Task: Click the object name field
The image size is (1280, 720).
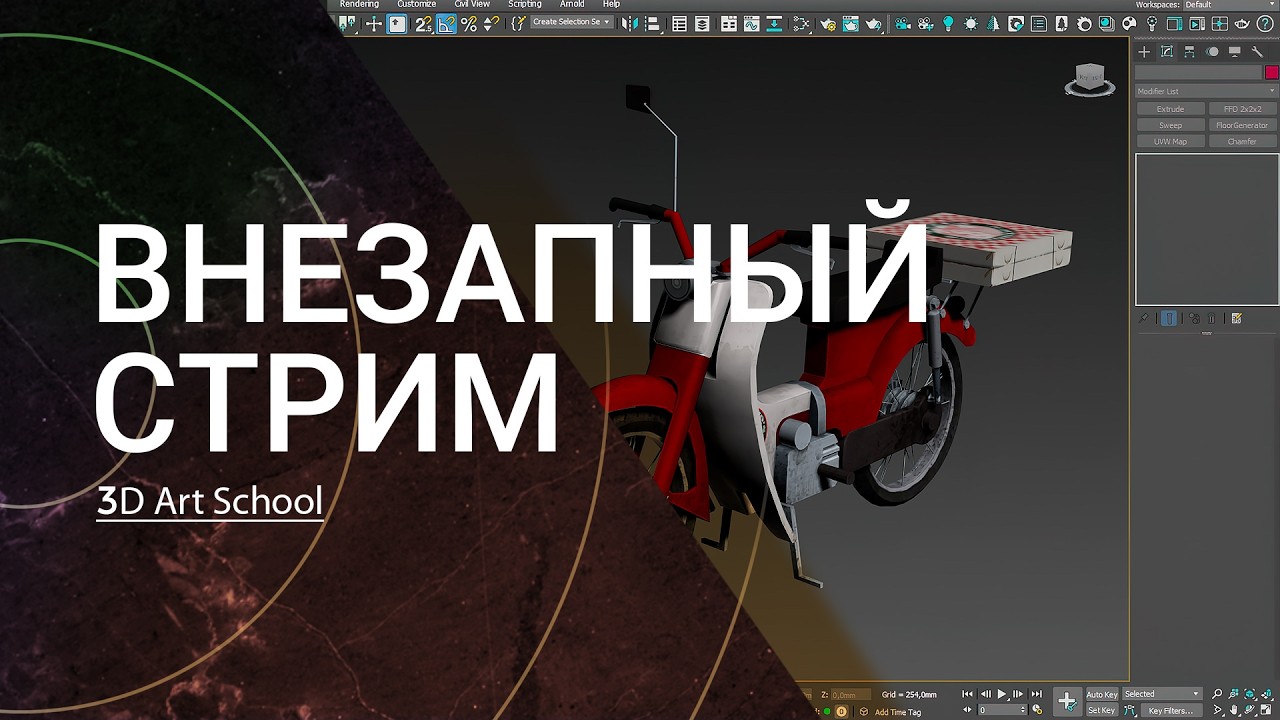Action: [x=1199, y=73]
